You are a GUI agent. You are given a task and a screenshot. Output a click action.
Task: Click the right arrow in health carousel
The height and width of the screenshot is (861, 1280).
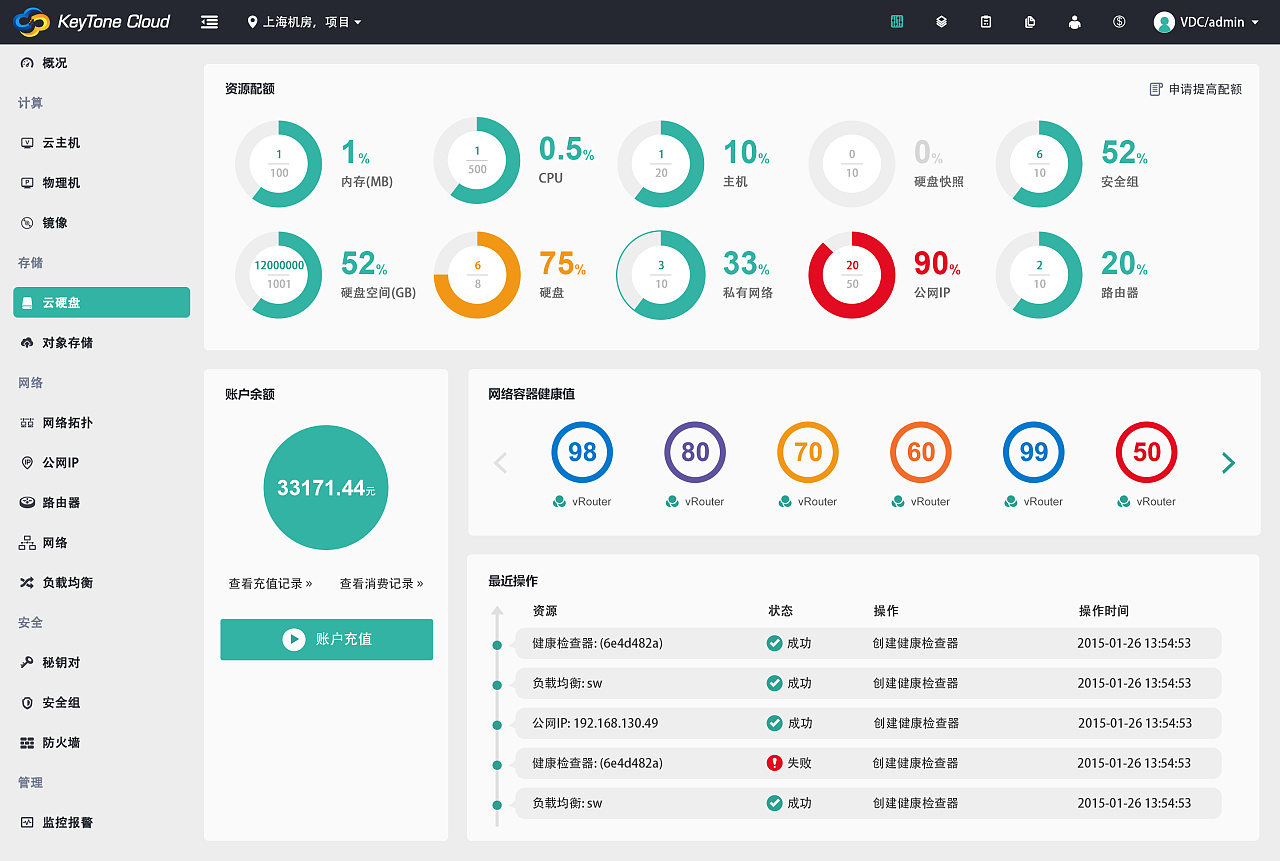[1228, 462]
